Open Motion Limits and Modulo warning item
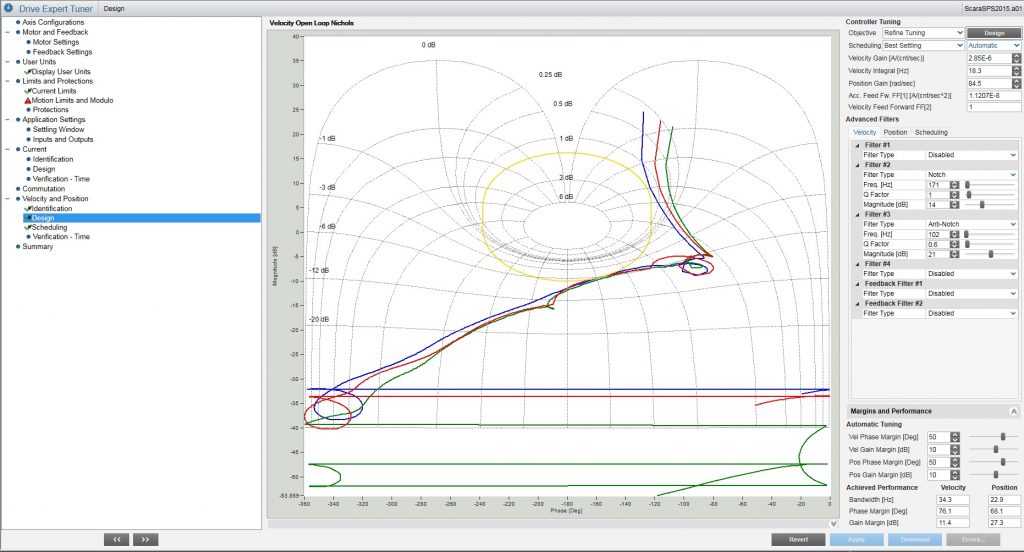The height and width of the screenshot is (552, 1024). click(72, 100)
